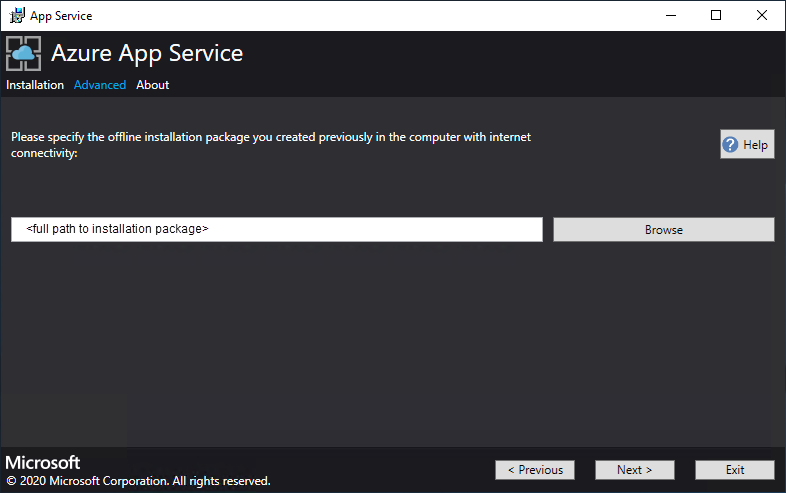Go to the About tab
Viewport: 786px width, 493px height.
(x=153, y=85)
